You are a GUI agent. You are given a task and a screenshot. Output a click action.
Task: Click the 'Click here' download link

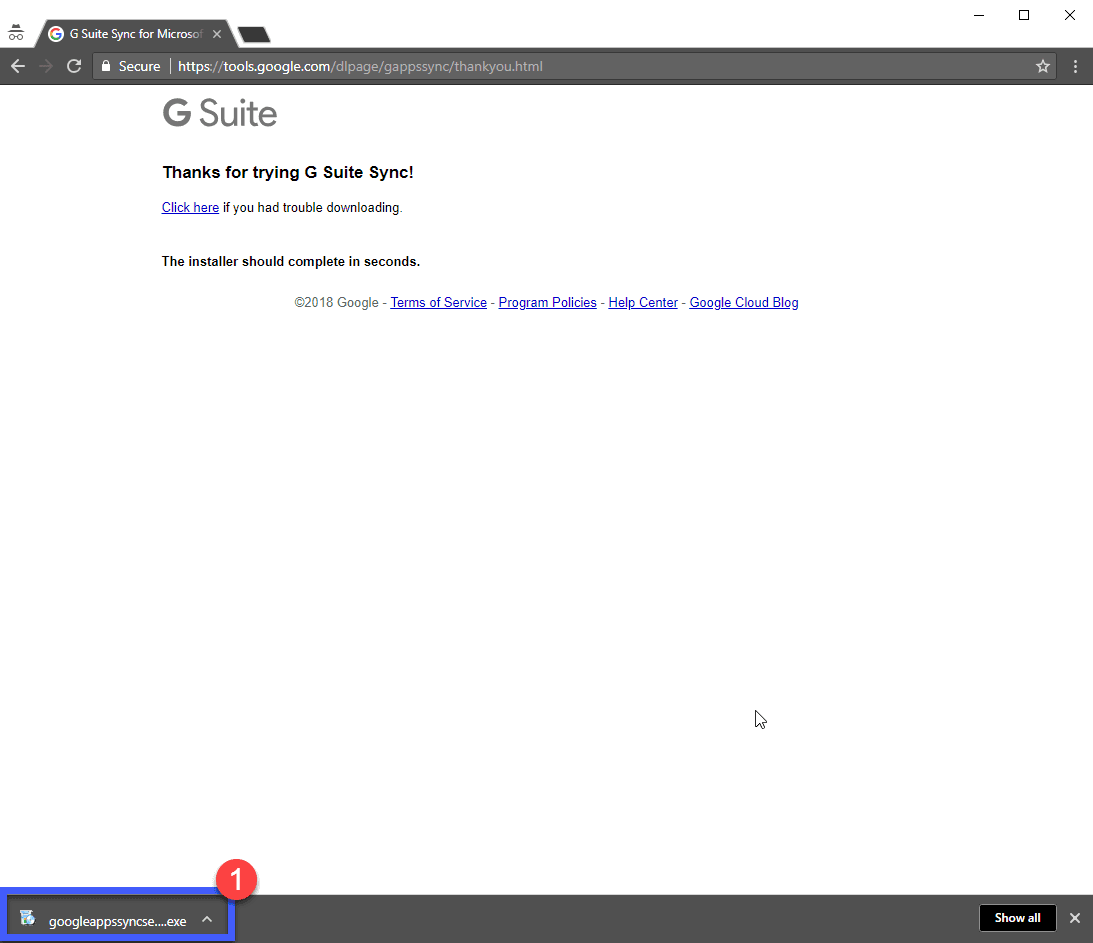[190, 208]
